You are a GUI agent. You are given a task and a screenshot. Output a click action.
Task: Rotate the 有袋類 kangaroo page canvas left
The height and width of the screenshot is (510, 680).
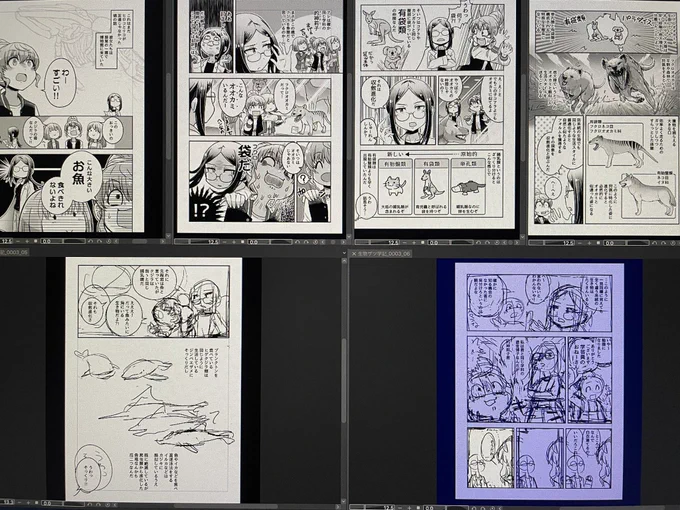point(478,242)
